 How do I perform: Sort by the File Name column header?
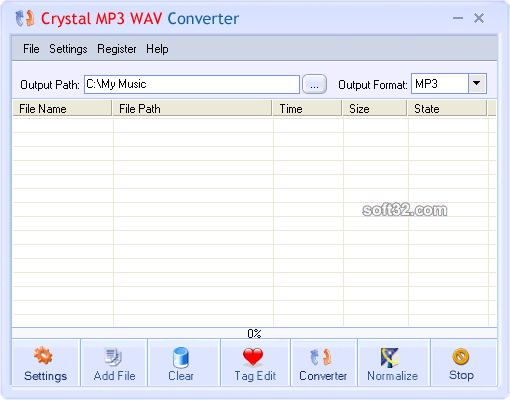(62, 109)
